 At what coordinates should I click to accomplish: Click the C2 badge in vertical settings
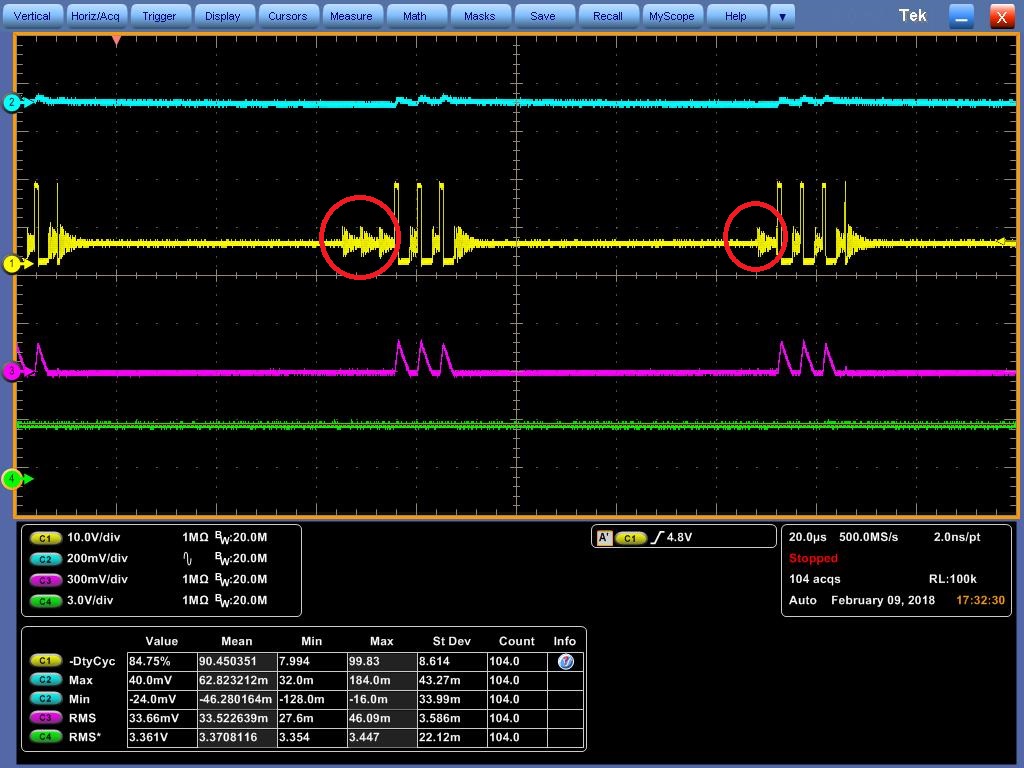[45, 559]
